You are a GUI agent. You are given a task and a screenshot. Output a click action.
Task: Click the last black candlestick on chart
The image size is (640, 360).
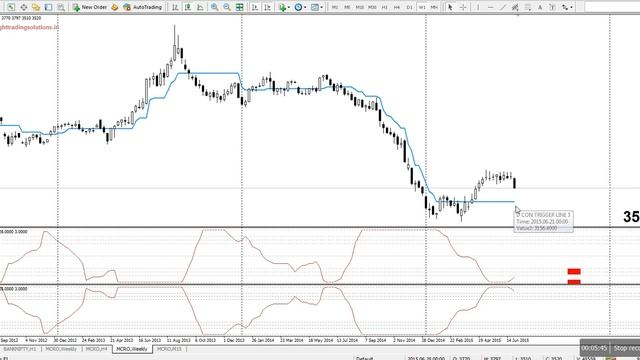514,183
